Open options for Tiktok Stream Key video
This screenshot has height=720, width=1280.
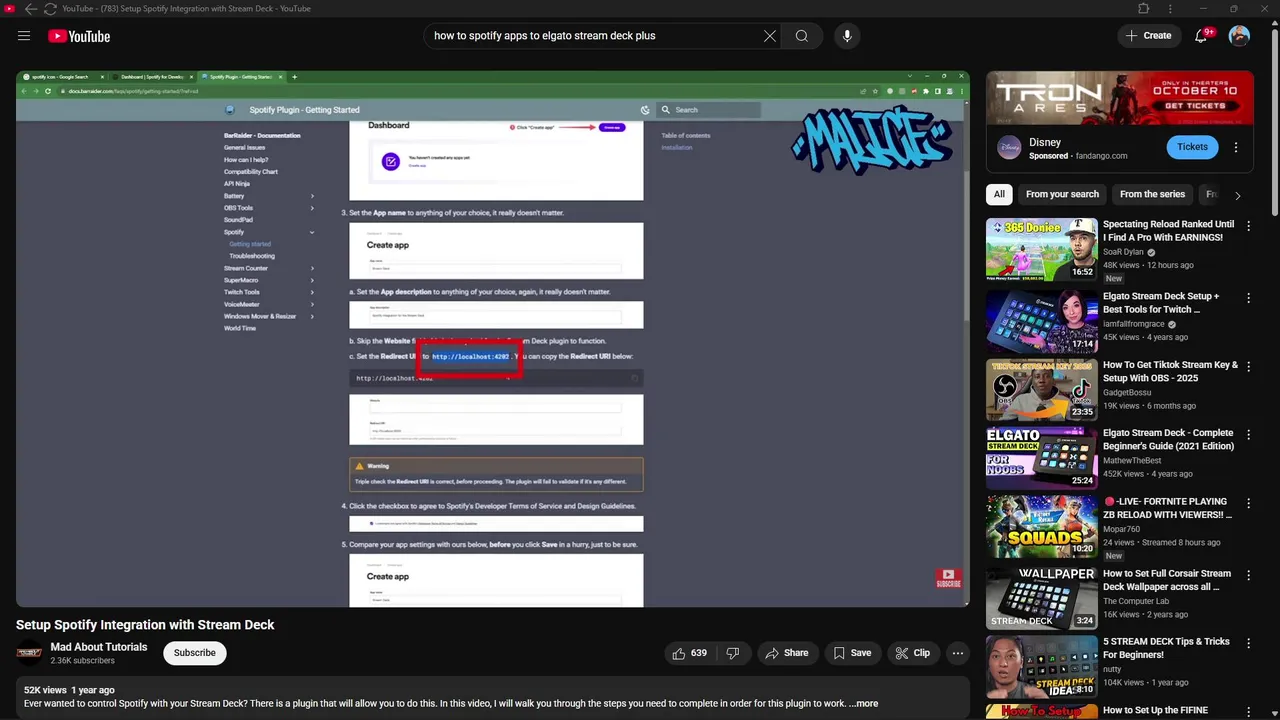1248,366
